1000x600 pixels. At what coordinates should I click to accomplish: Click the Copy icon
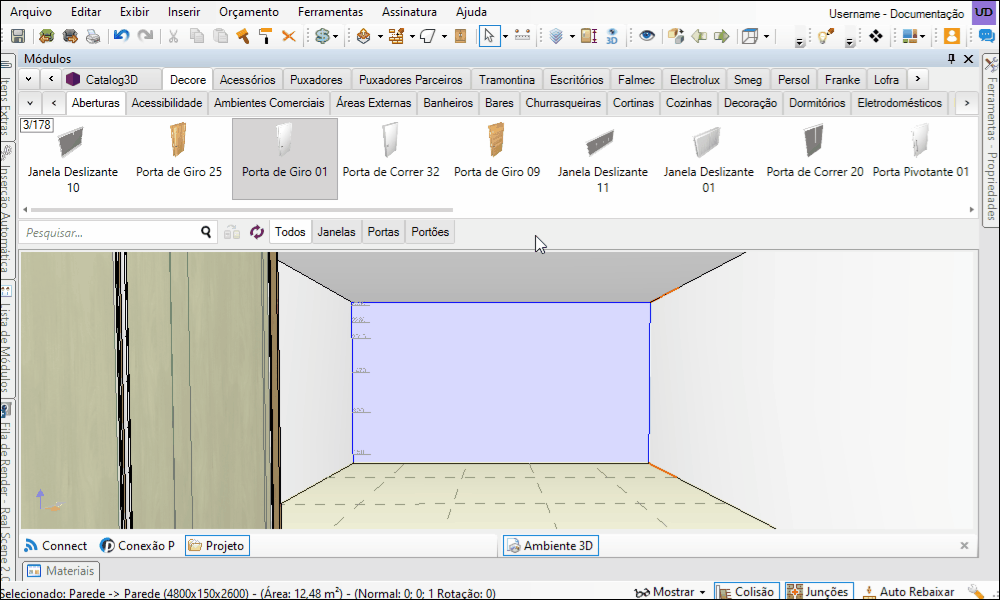click(x=197, y=36)
